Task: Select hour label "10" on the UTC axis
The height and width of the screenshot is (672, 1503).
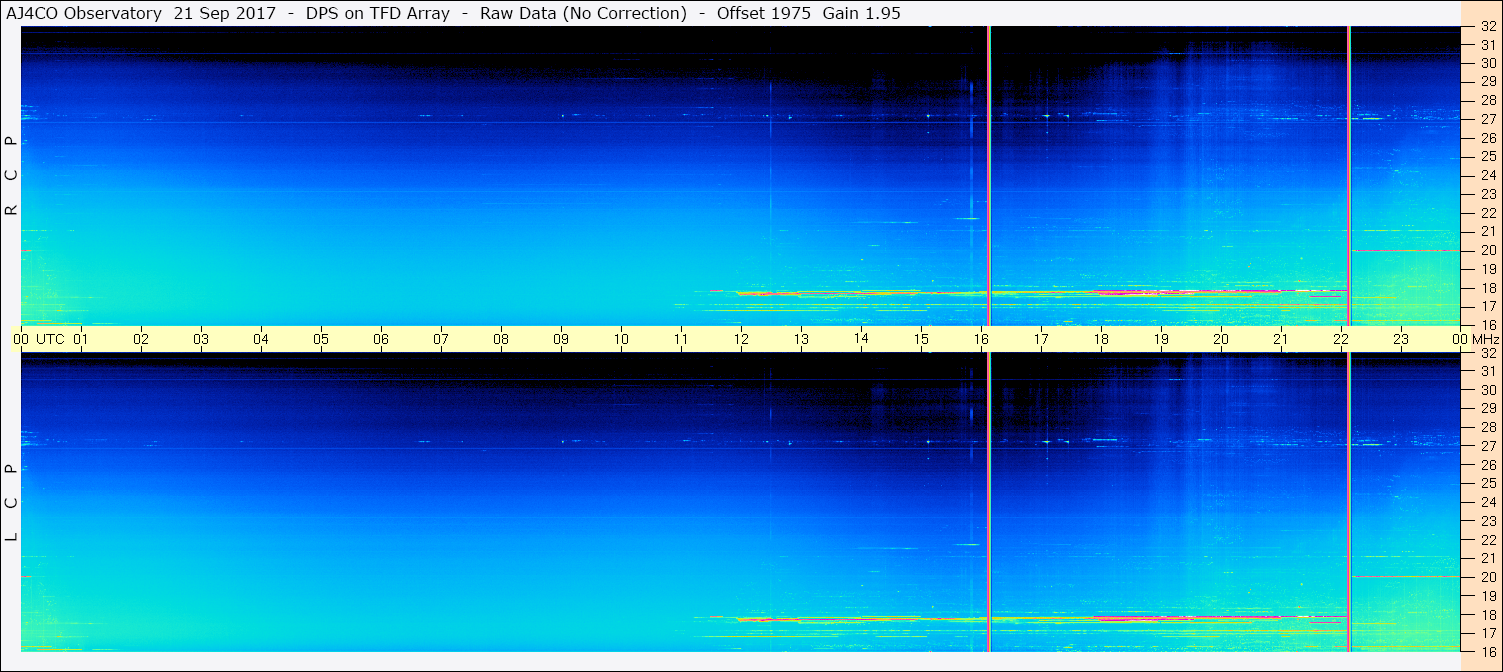Action: (x=621, y=339)
